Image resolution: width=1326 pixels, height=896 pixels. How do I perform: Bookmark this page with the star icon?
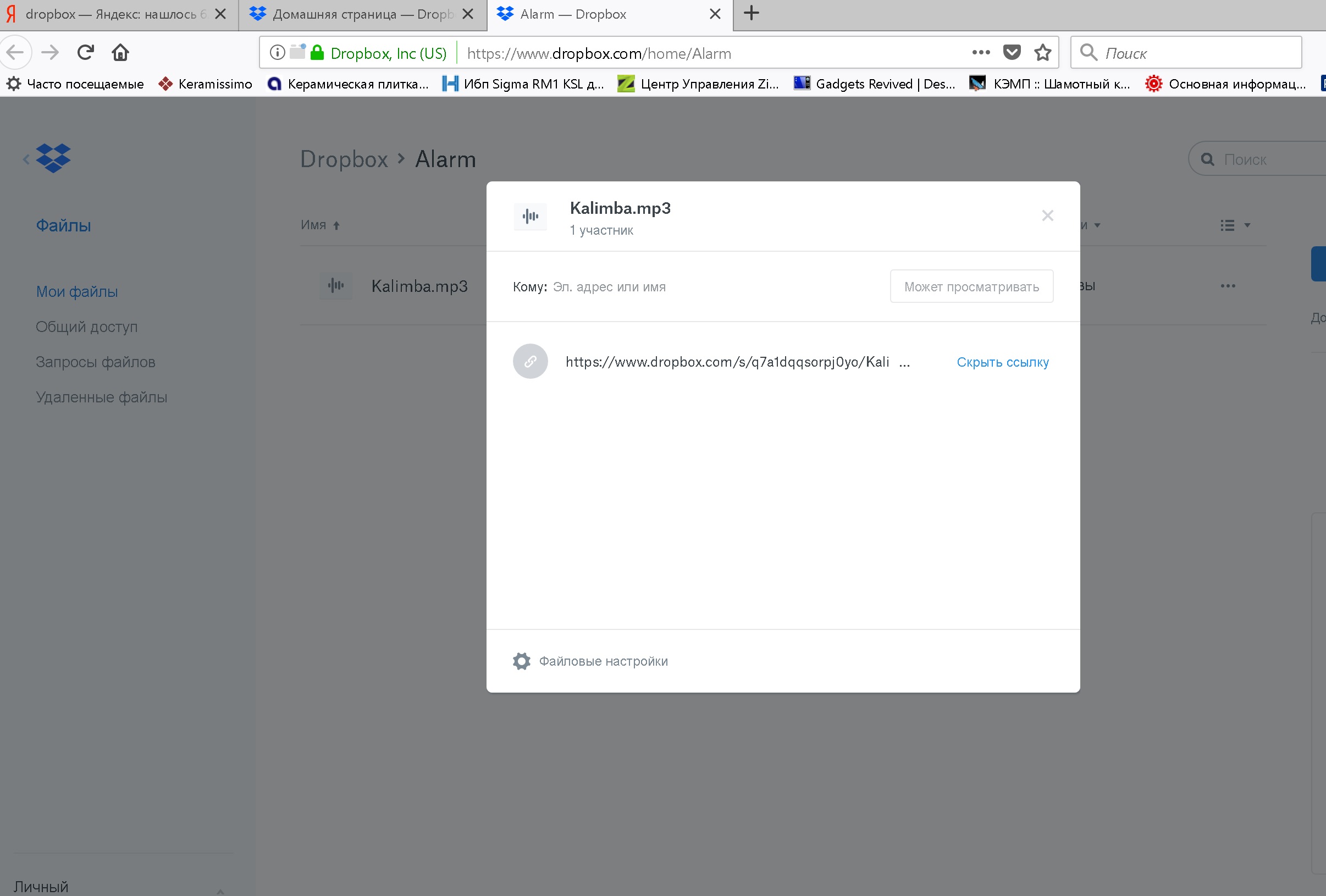(1042, 53)
